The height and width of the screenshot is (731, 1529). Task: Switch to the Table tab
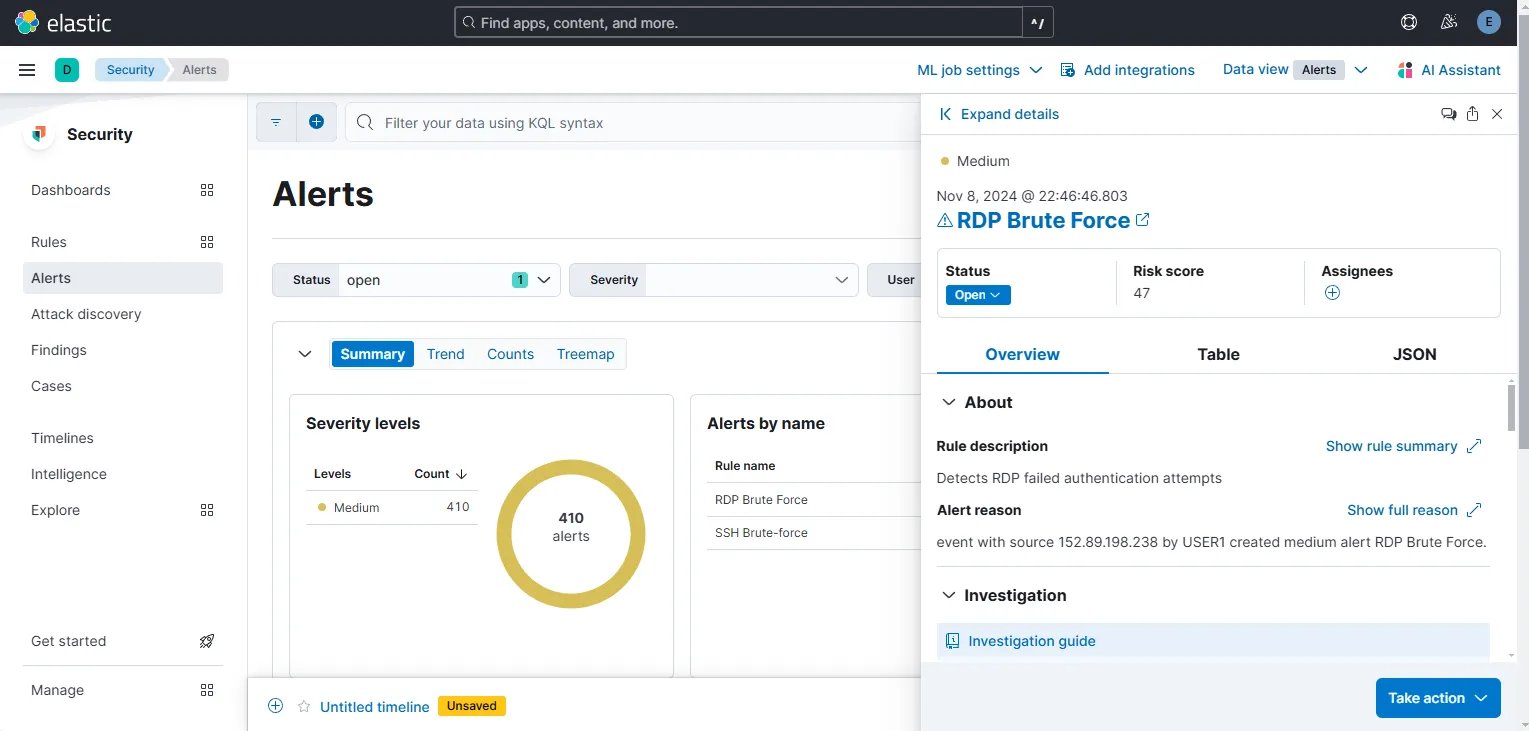[x=1218, y=354]
